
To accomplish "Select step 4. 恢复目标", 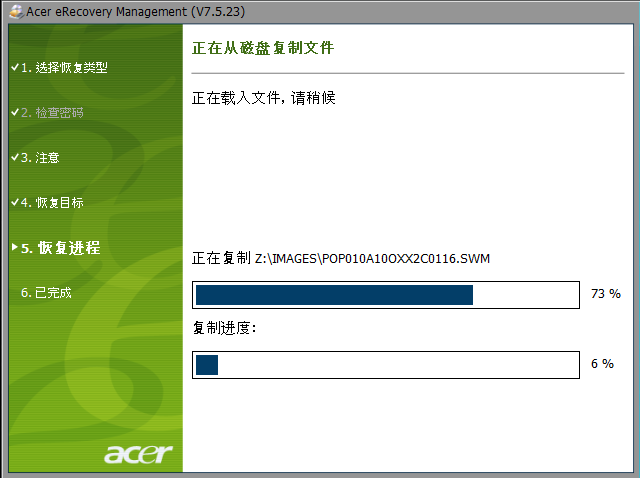I will 52,202.
